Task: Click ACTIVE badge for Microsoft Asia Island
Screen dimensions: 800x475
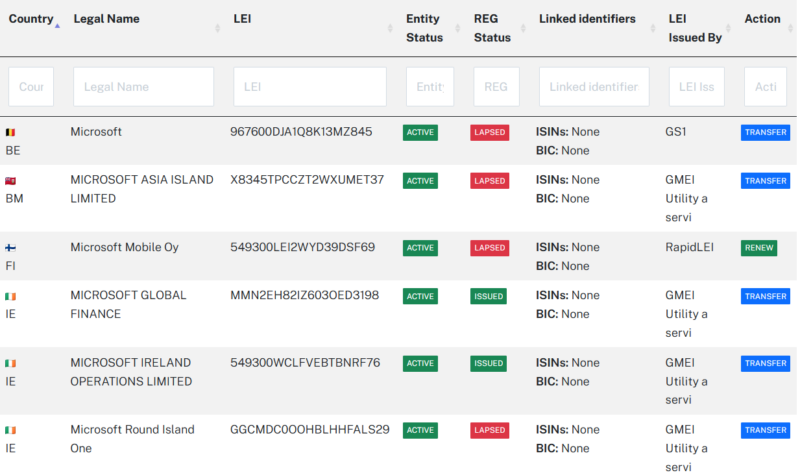Action: click(420, 181)
